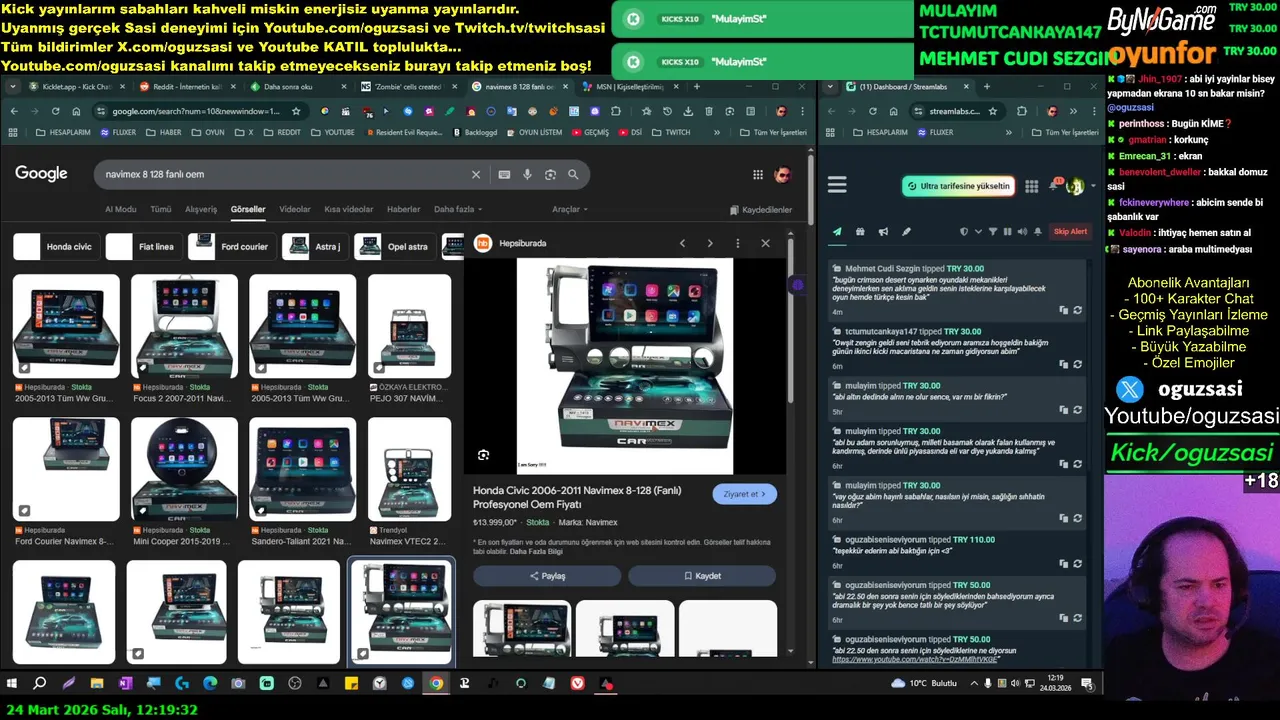1280x720 pixels.
Task: Select the gift icon tab in Streamlabs
Action: (x=860, y=231)
